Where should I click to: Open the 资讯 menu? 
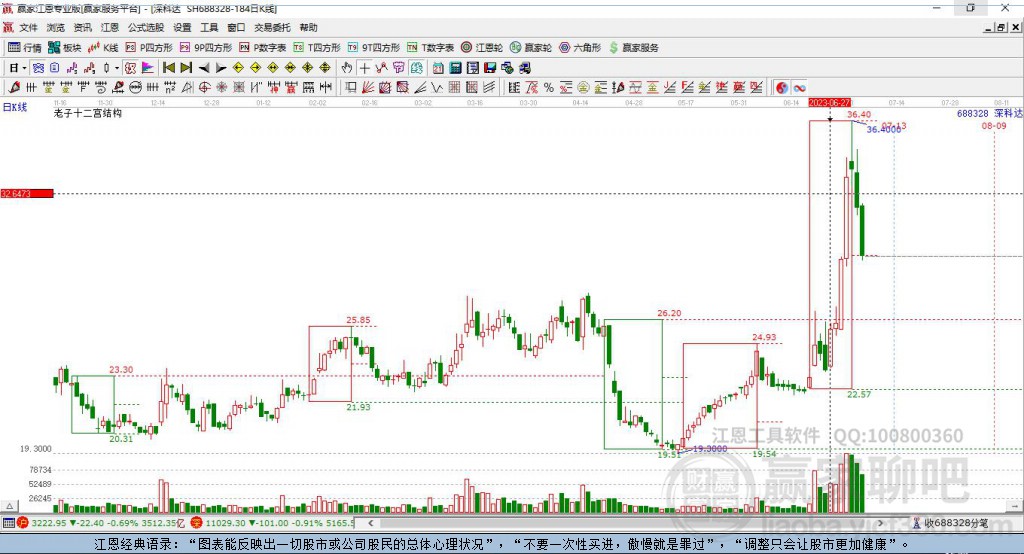82,27
